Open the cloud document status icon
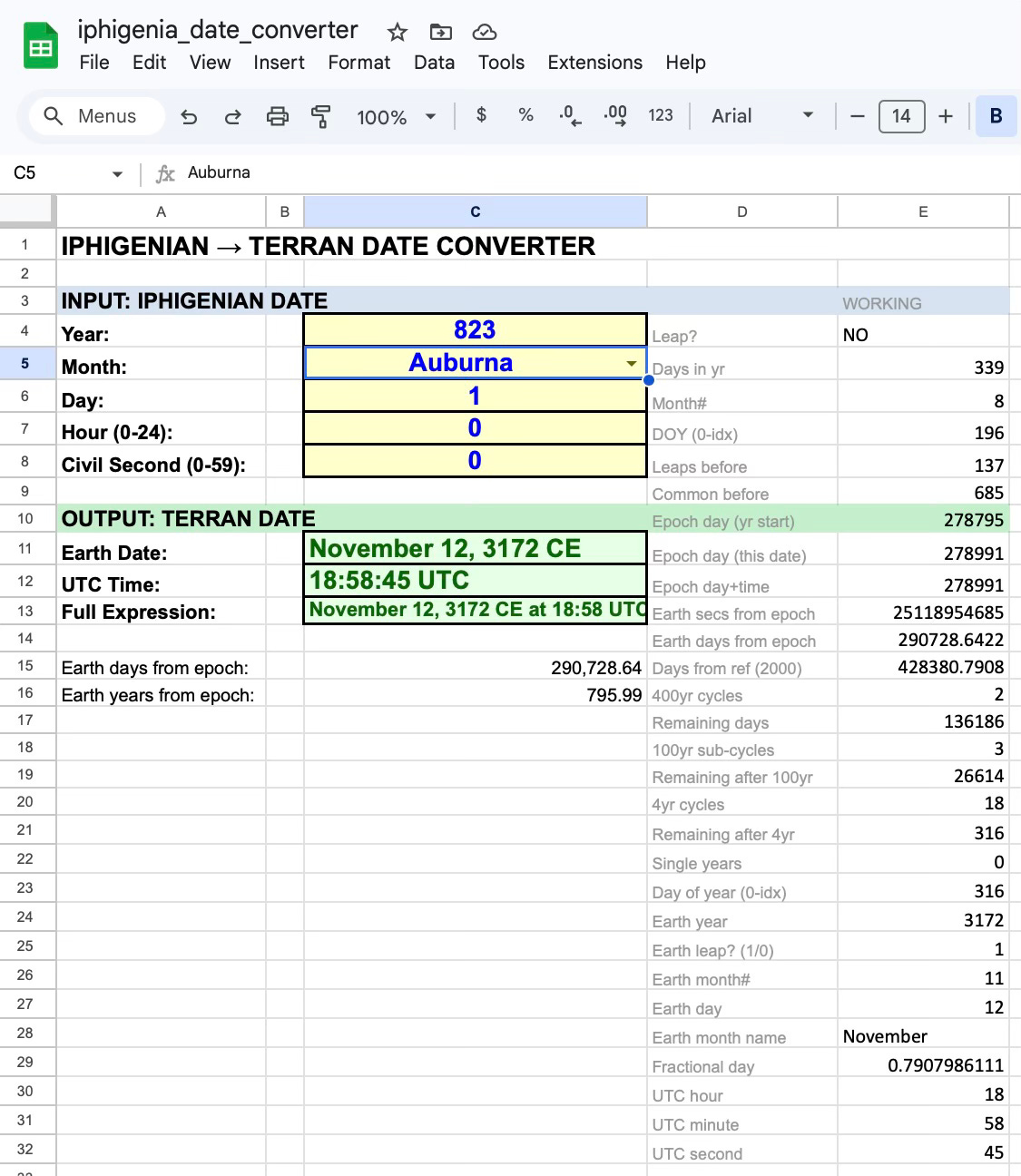This screenshot has height=1176, width=1021. click(485, 33)
